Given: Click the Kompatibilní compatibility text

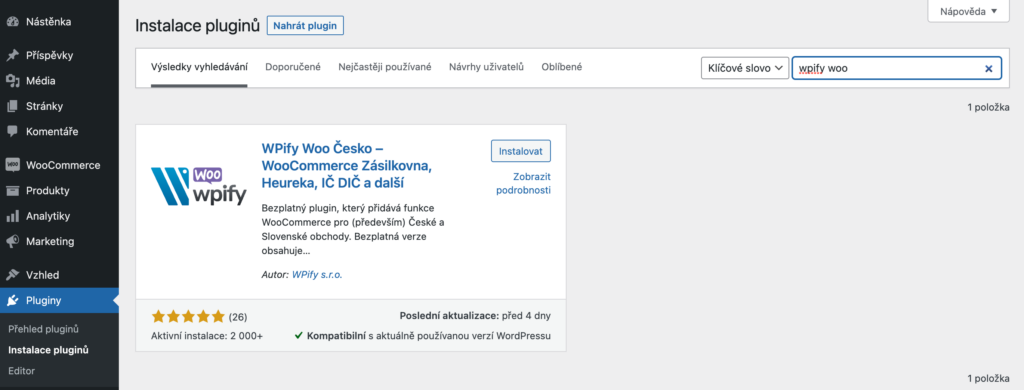Looking at the screenshot, I should coord(428,336).
